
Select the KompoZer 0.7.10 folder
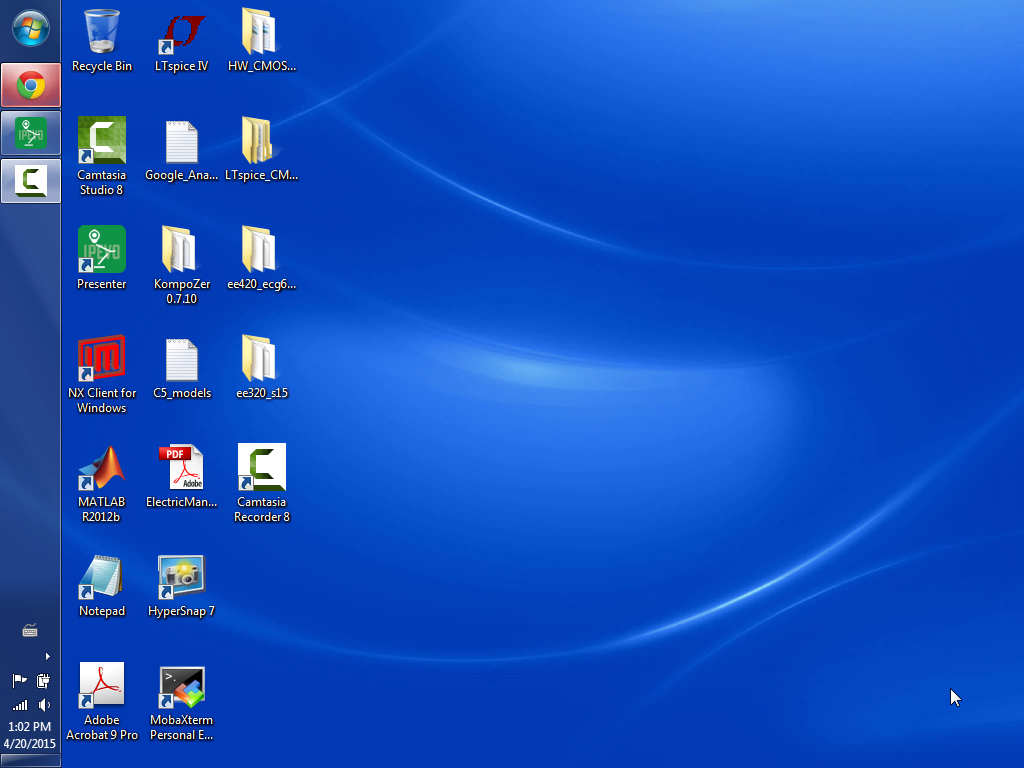click(182, 250)
